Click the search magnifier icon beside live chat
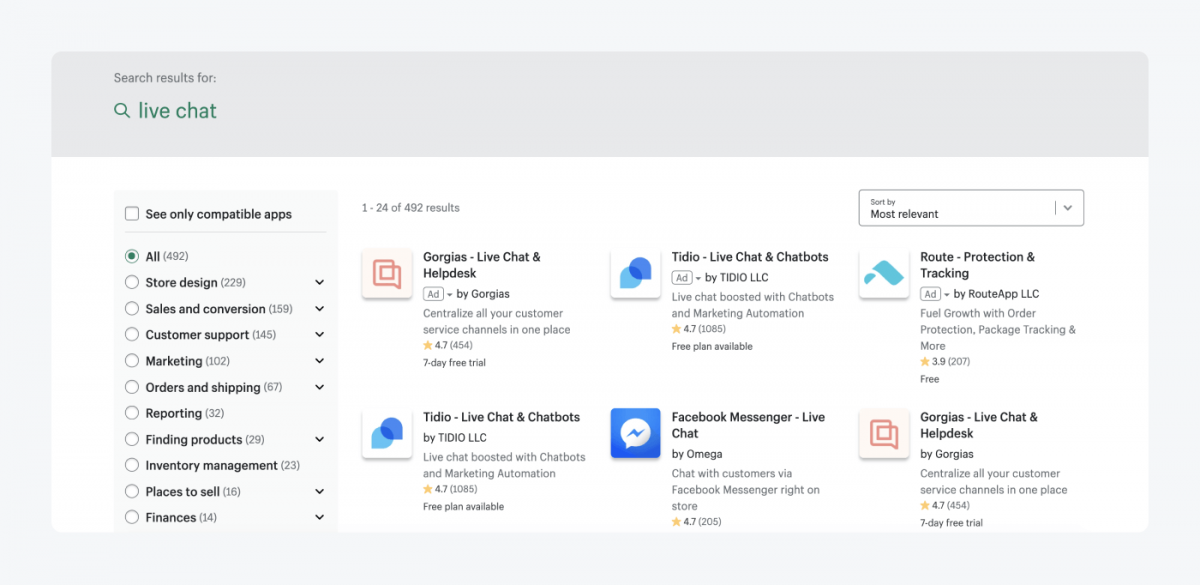1200x585 pixels. pyautogui.click(x=122, y=111)
